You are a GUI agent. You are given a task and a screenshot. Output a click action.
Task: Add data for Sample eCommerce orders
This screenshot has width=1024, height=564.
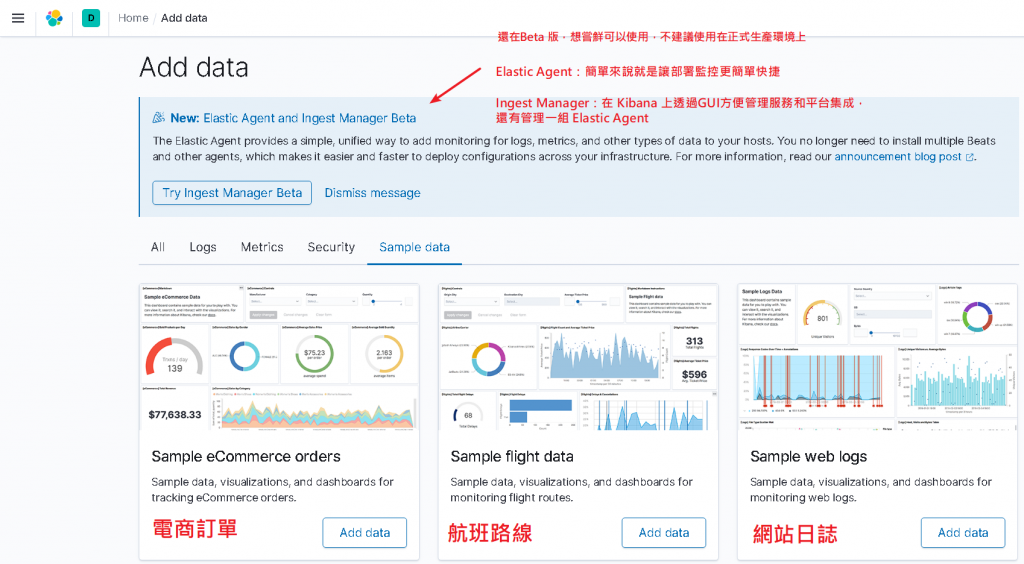coord(364,533)
